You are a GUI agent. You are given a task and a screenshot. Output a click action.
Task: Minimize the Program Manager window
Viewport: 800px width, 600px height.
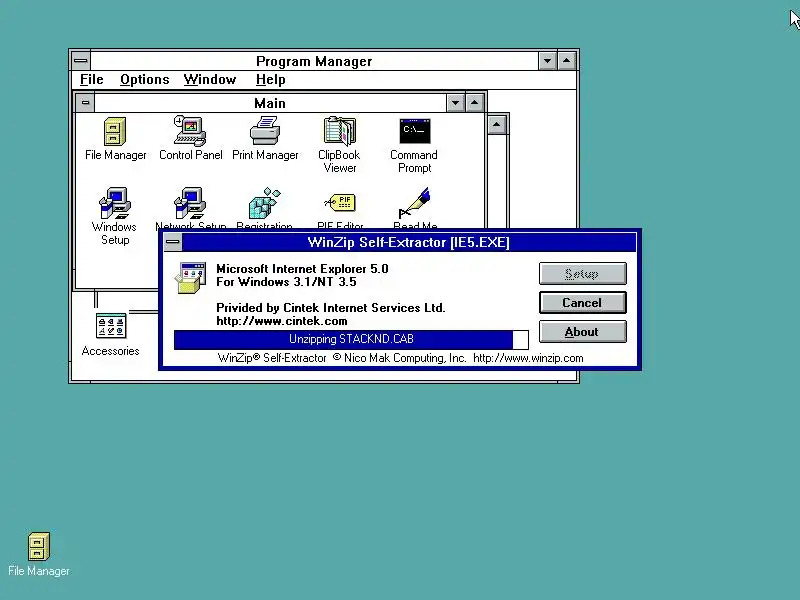click(x=547, y=61)
